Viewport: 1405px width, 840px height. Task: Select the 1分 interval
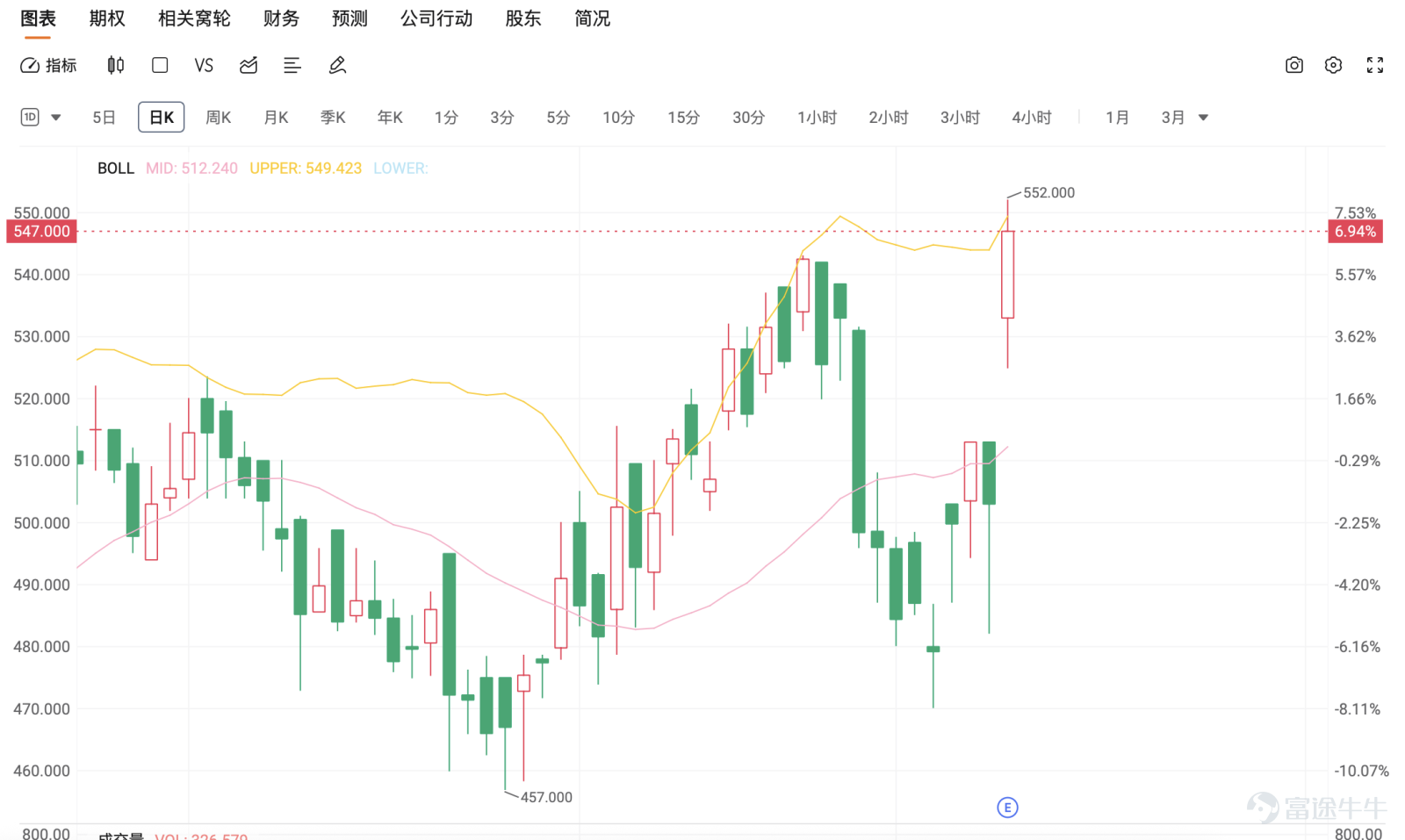pos(446,118)
